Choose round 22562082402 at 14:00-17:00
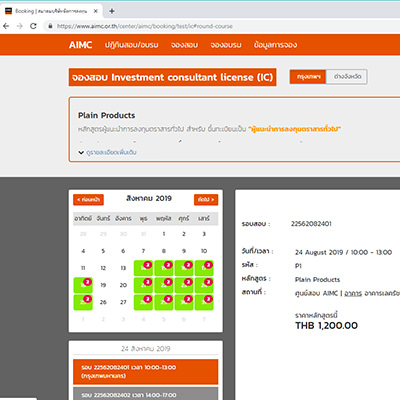Screen dimensions: 400x400 click(145, 394)
